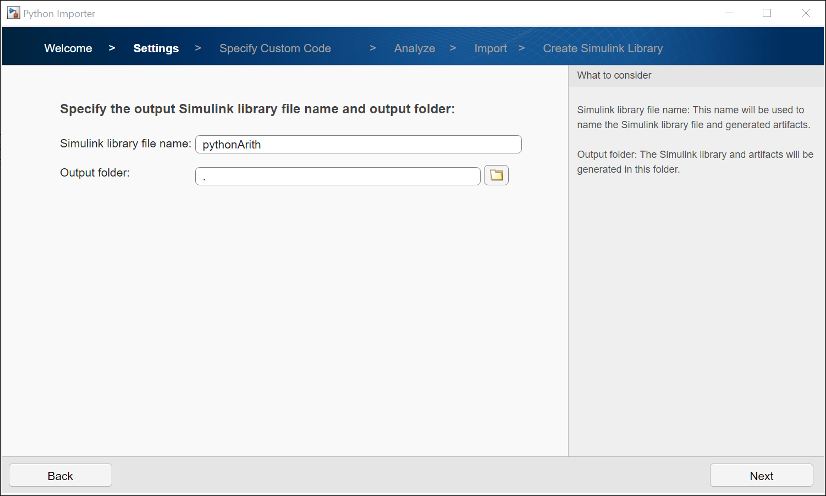Click the Simulink library file name help paragraph
The width and height of the screenshot is (826, 496).
click(x=696, y=117)
